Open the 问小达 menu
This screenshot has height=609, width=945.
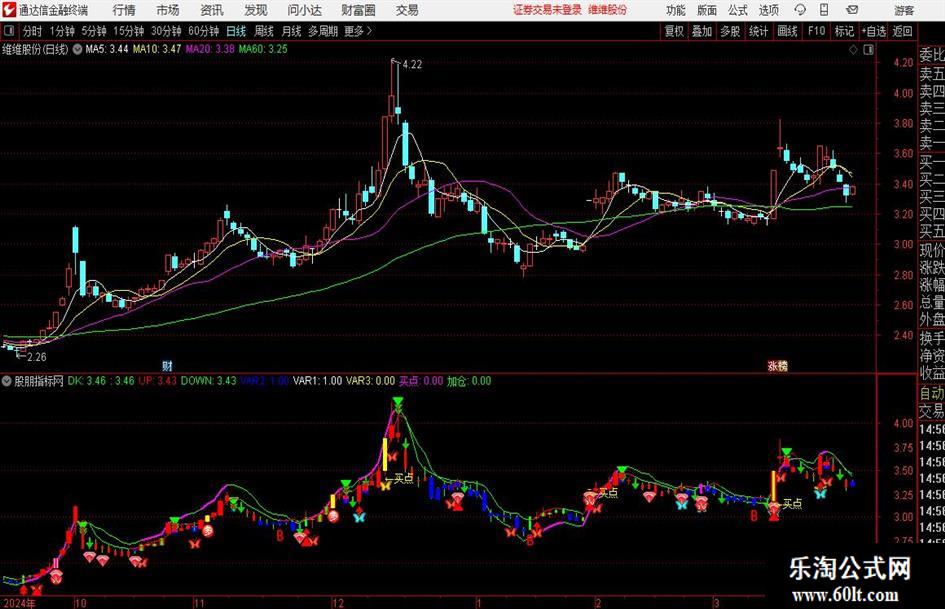(x=304, y=10)
